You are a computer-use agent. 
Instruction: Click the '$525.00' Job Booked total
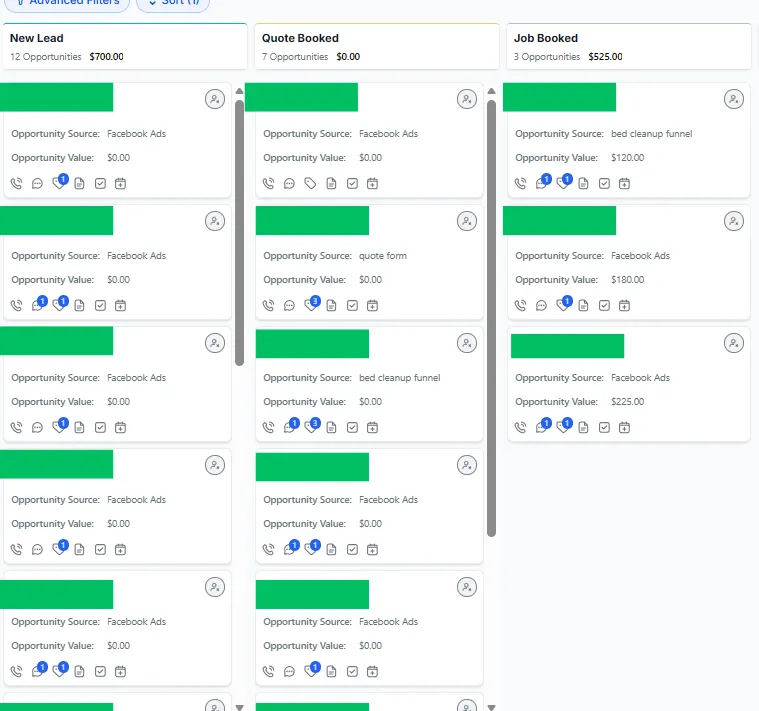pyautogui.click(x=606, y=57)
